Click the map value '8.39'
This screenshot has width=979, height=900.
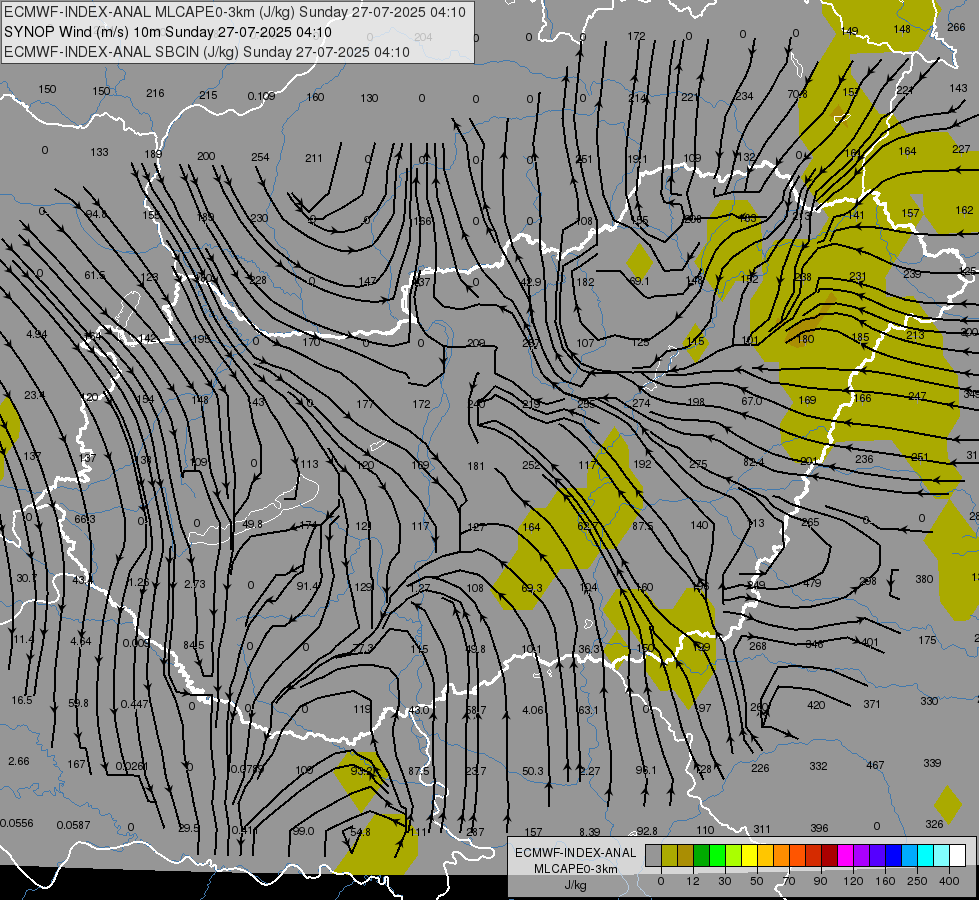coord(589,831)
